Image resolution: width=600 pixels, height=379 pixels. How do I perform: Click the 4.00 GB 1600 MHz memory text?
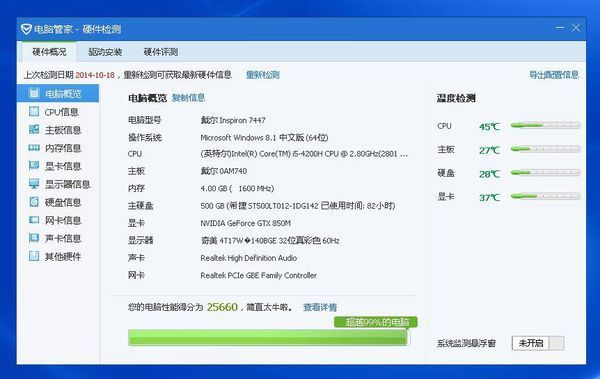(x=237, y=188)
